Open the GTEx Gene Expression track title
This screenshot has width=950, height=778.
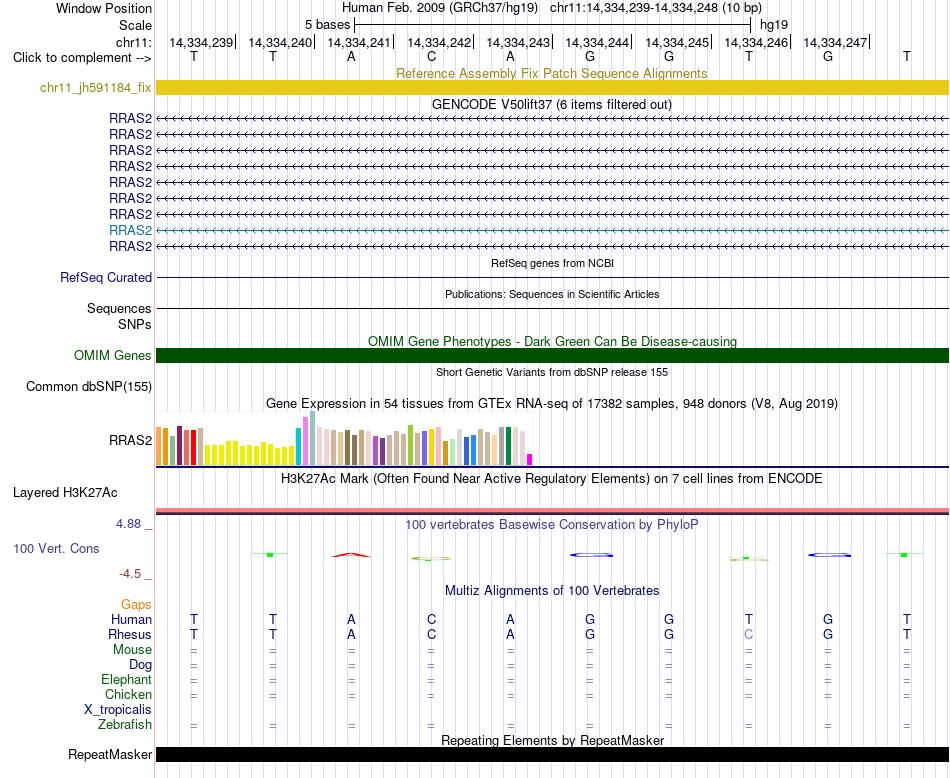tap(552, 404)
